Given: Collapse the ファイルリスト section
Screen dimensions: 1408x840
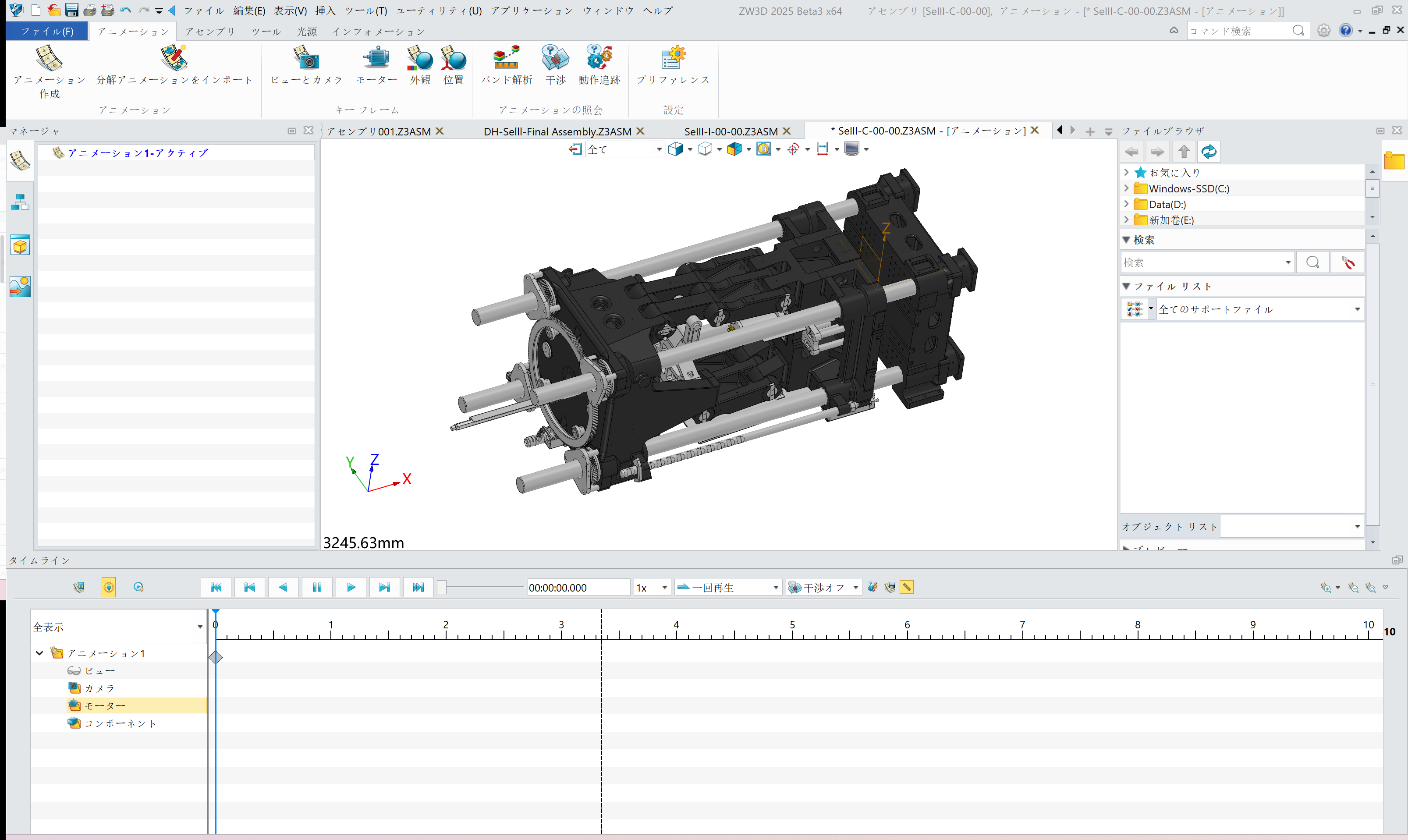Looking at the screenshot, I should [1126, 287].
